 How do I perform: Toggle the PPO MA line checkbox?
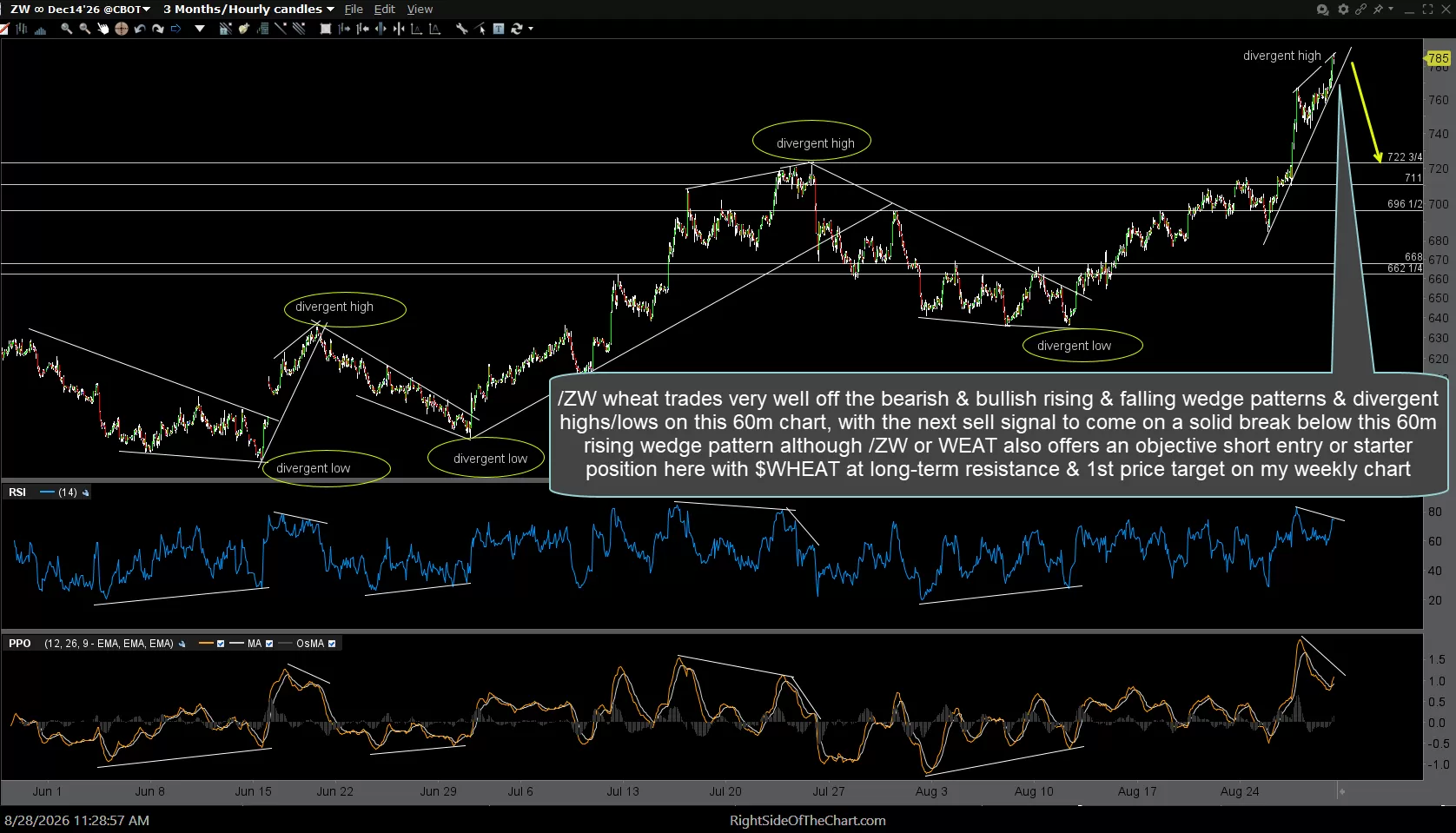click(269, 644)
